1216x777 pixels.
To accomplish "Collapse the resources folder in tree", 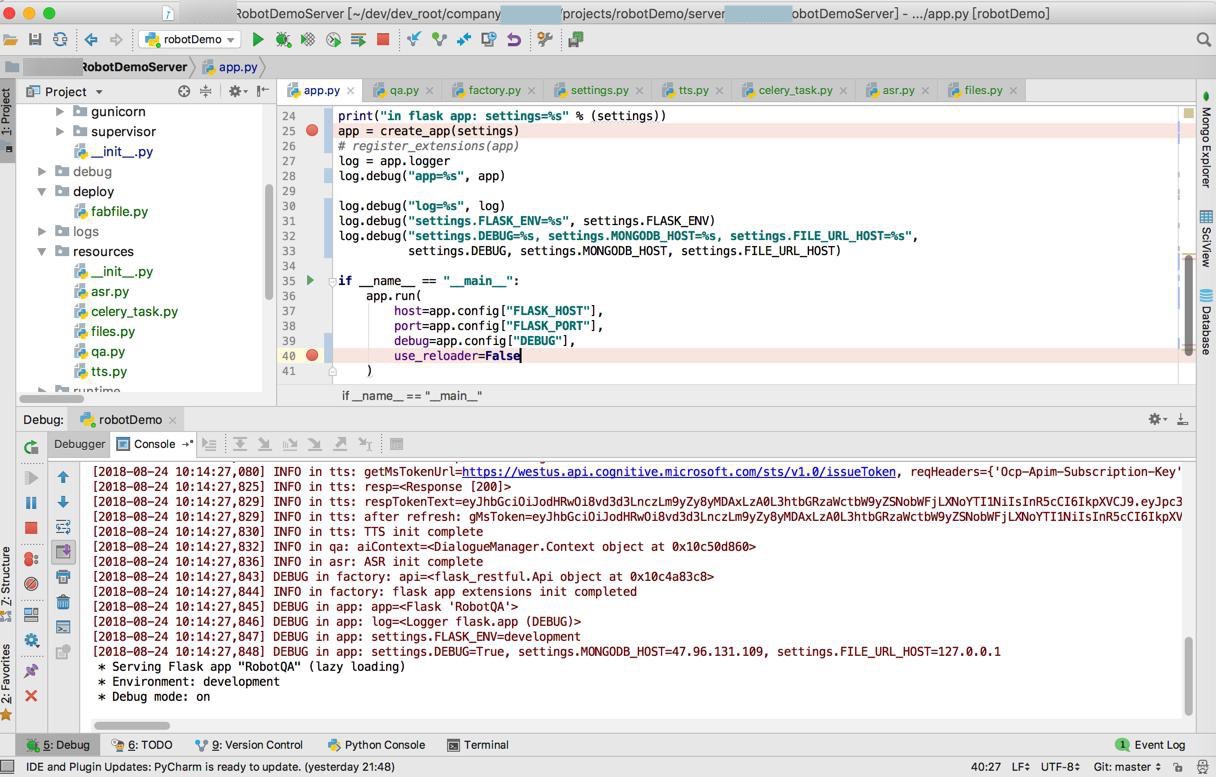I will click(43, 252).
